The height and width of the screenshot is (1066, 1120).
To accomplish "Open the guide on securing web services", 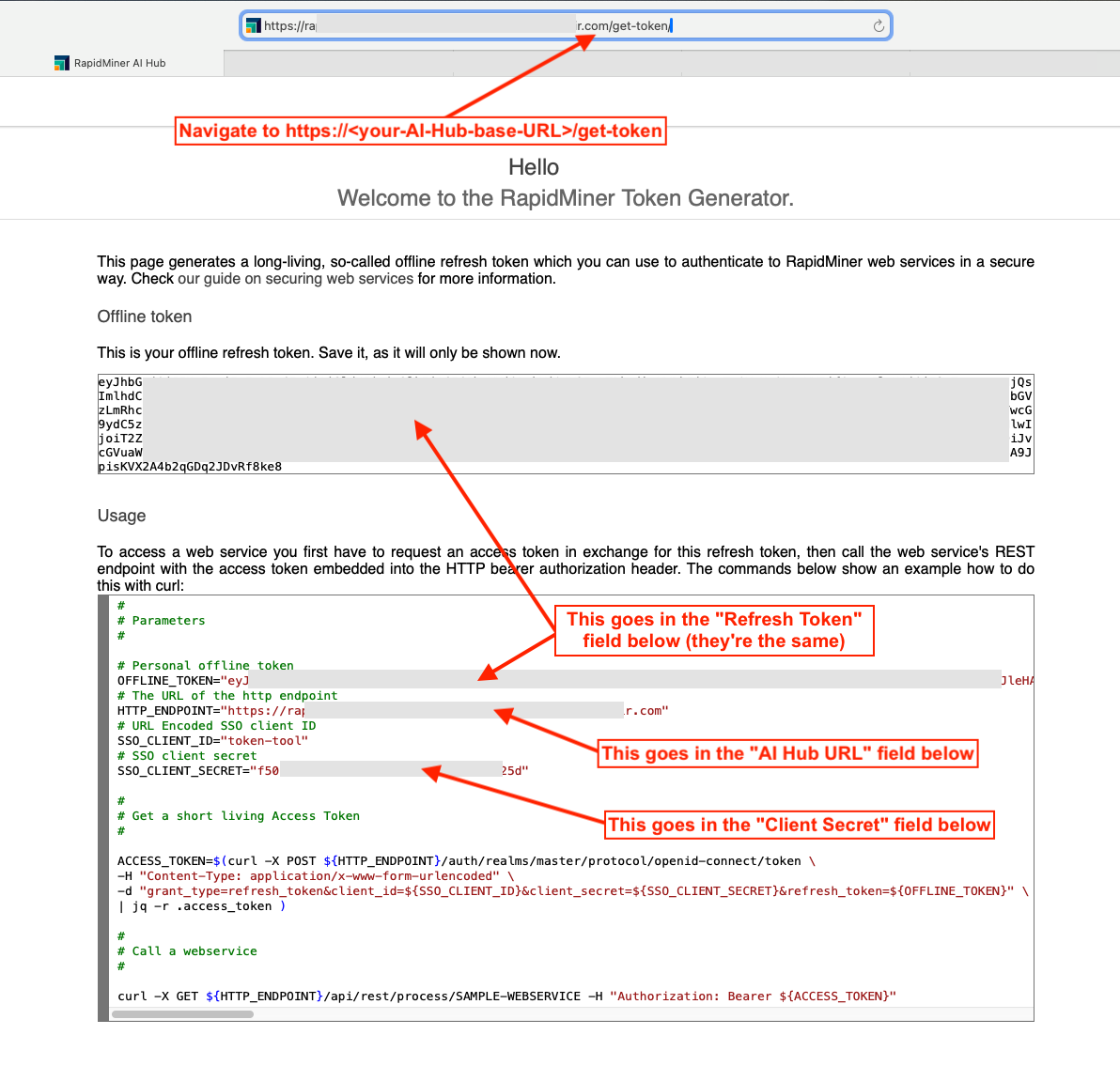I will 296,279.
